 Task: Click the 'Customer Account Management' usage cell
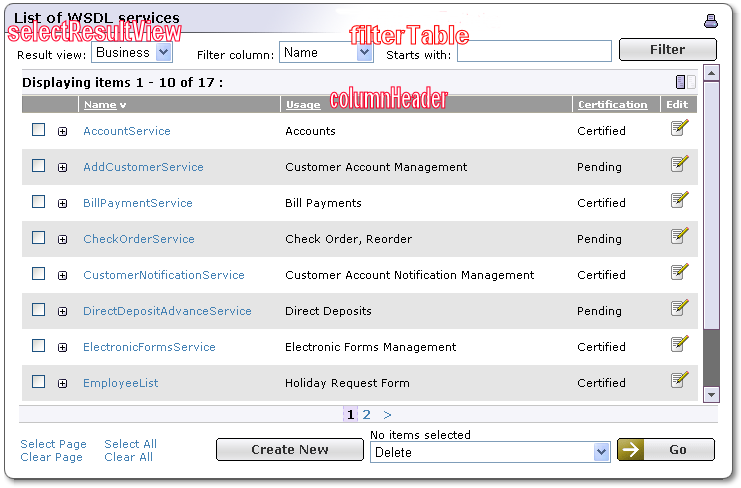376,167
